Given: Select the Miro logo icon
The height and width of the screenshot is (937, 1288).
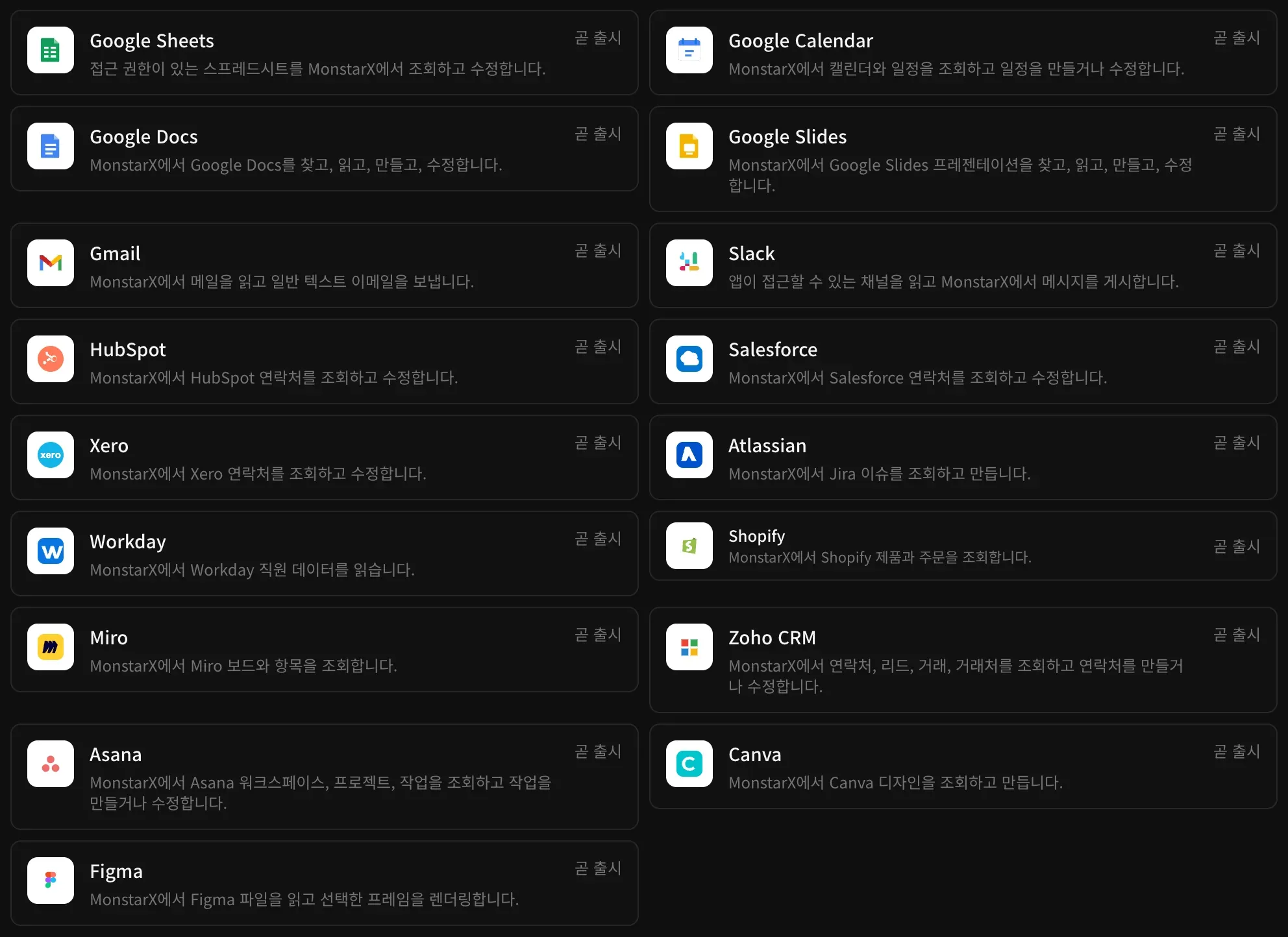Looking at the screenshot, I should [x=51, y=647].
